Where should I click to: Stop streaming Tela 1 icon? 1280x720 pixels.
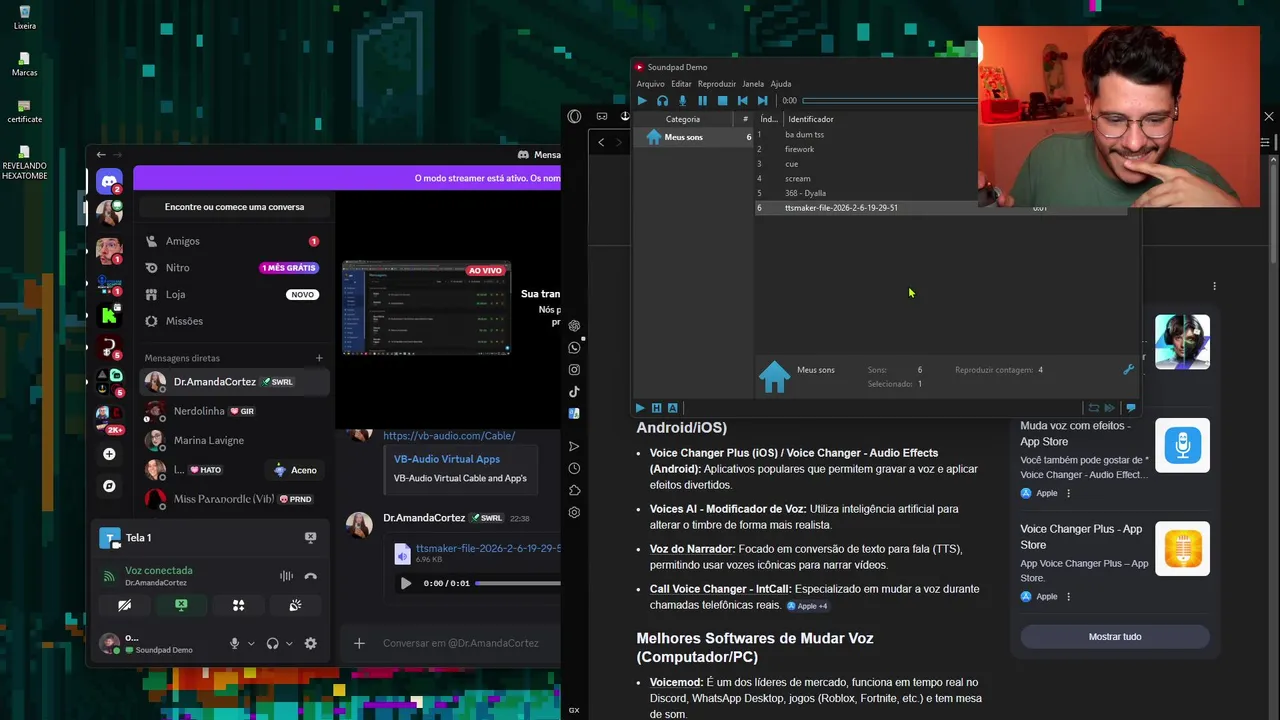pyautogui.click(x=310, y=538)
